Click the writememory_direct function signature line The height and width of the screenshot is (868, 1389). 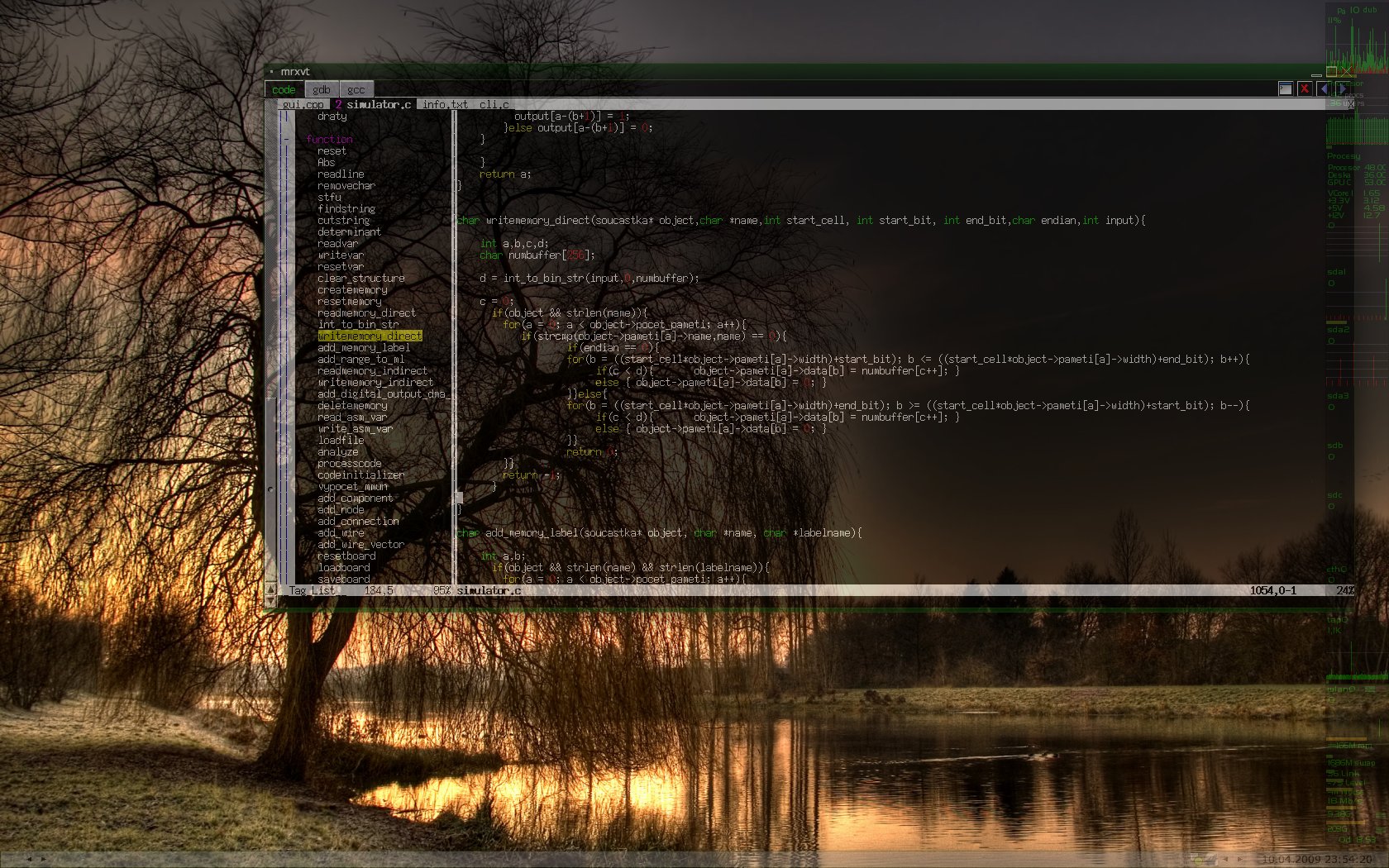point(801,220)
